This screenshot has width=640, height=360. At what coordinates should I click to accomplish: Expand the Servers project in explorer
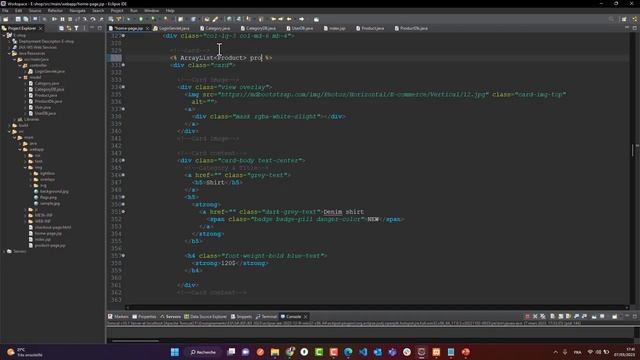coord(4,251)
